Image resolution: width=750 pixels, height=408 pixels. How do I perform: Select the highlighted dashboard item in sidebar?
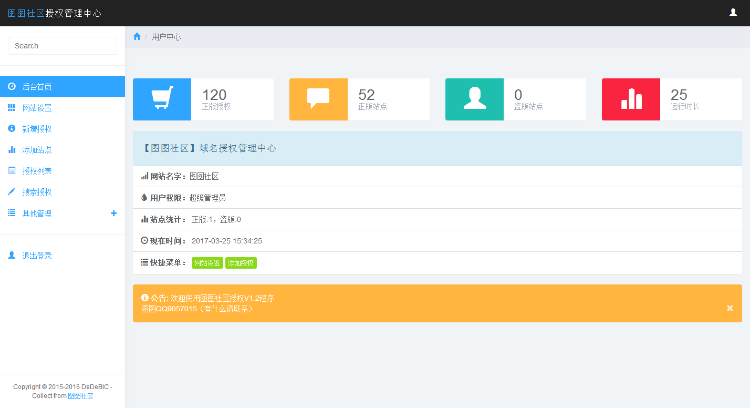(62, 86)
